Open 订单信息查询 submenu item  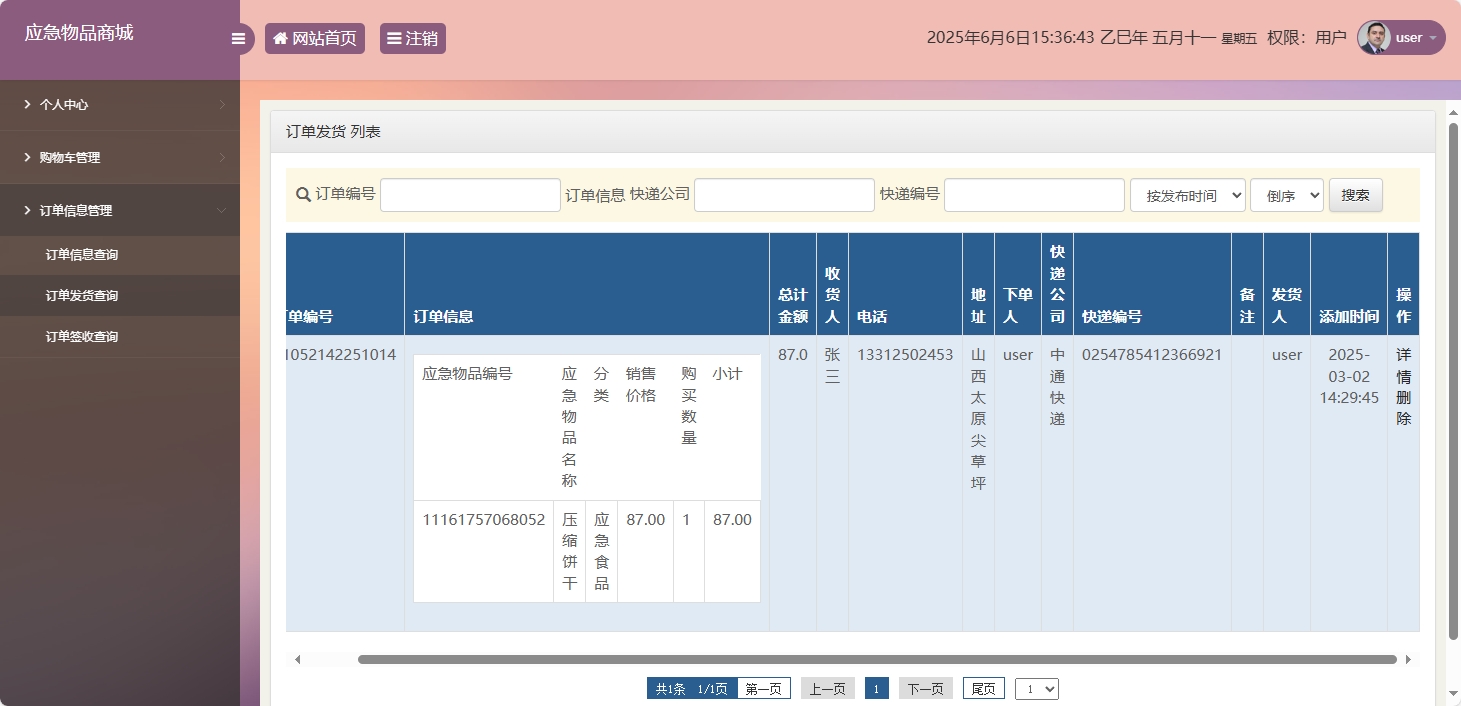click(82, 255)
